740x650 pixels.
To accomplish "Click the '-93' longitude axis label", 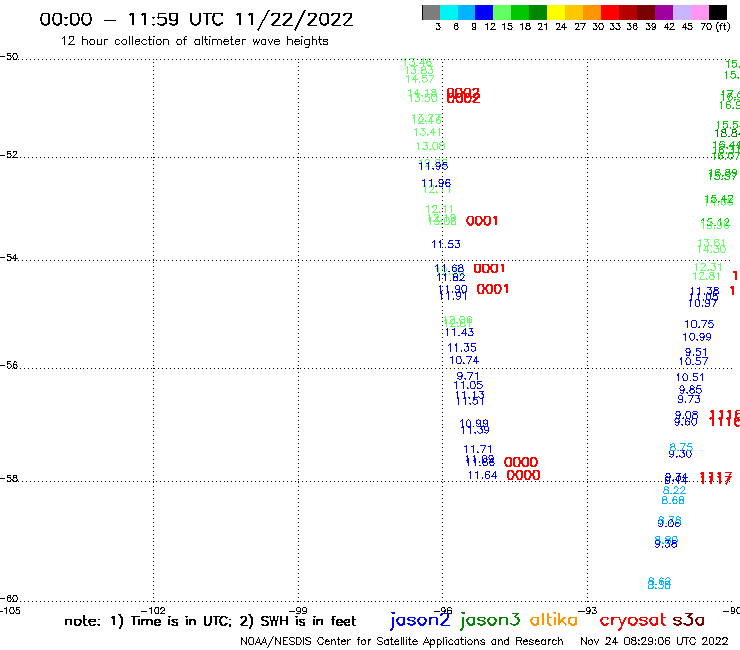I will [588, 610].
